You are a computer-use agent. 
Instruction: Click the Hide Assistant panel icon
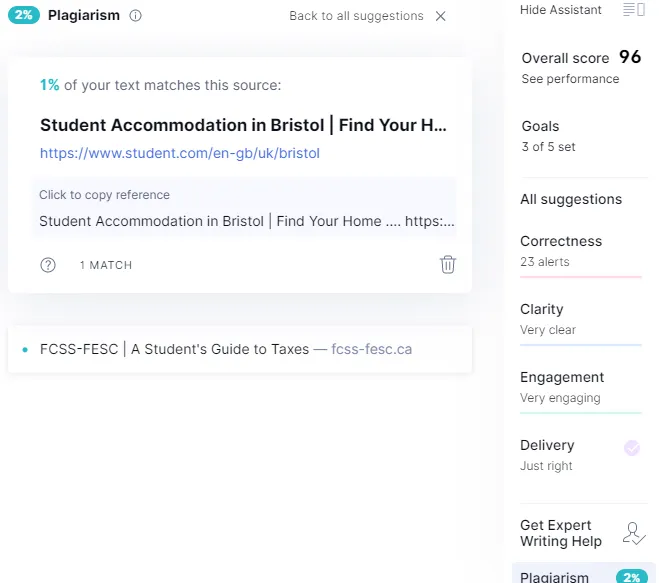point(634,10)
